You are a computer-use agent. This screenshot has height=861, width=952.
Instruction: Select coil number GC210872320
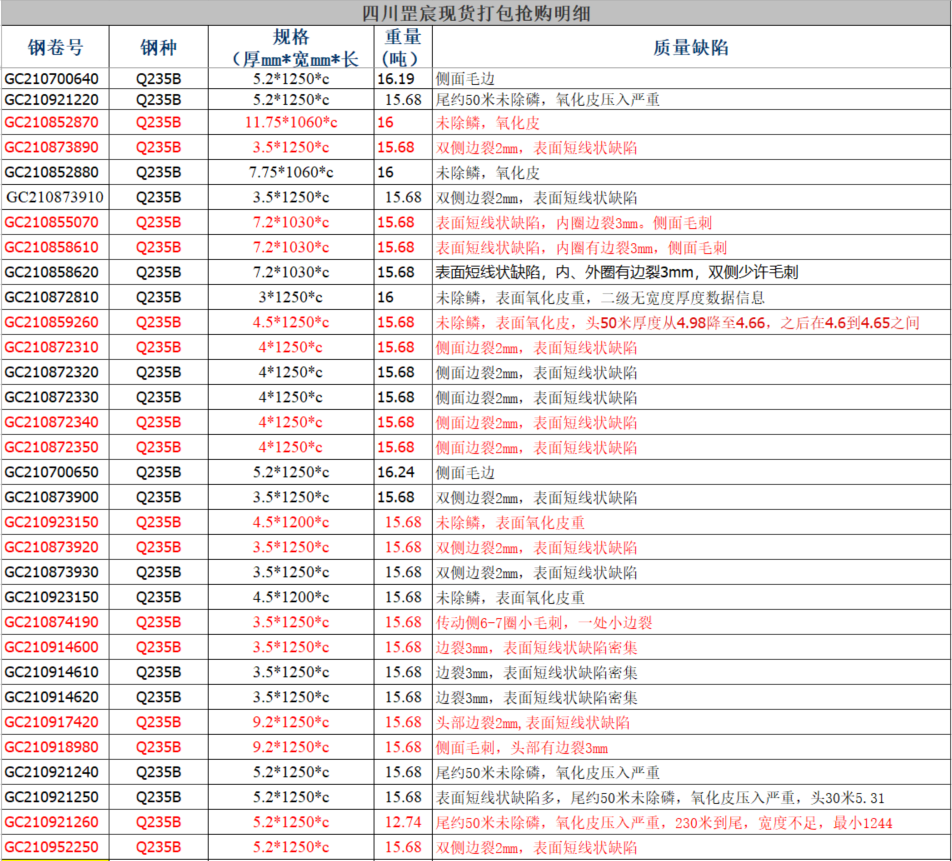52,372
